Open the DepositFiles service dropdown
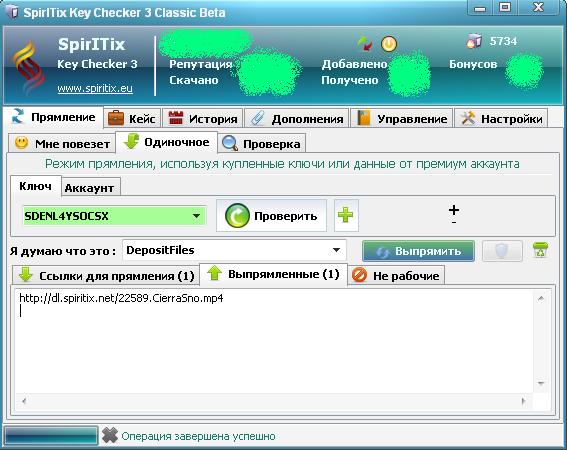 [x=234, y=250]
